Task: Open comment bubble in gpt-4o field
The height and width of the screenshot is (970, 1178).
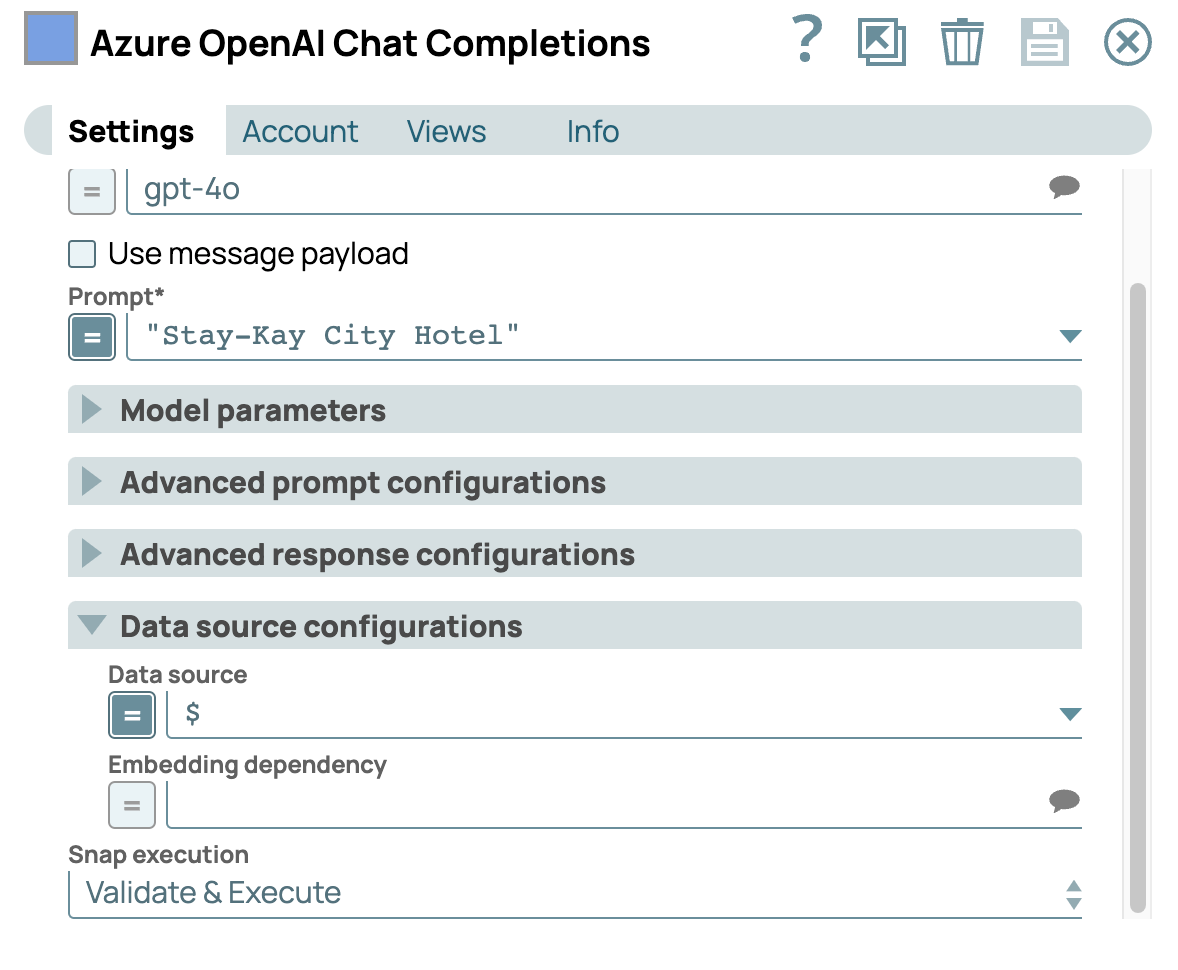Action: tap(1064, 187)
